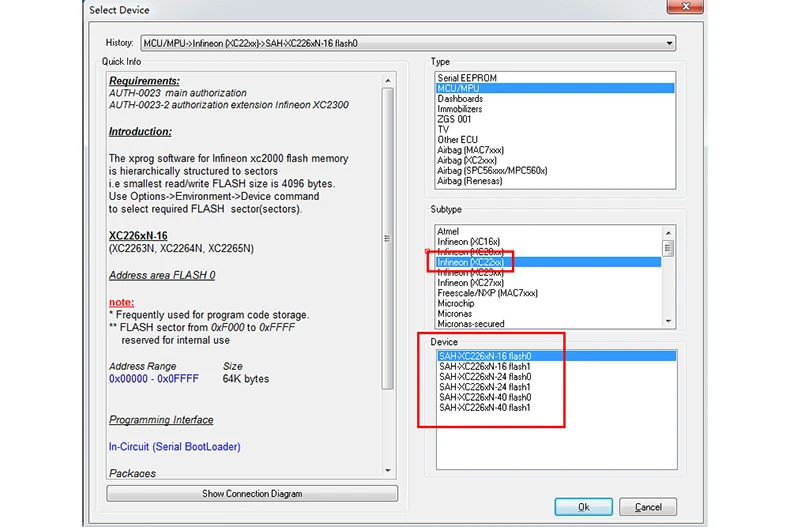Select SAH-XC226xN-16 flash0 device
Image resolution: width=790 pixels, height=527 pixels.
[x=556, y=356]
